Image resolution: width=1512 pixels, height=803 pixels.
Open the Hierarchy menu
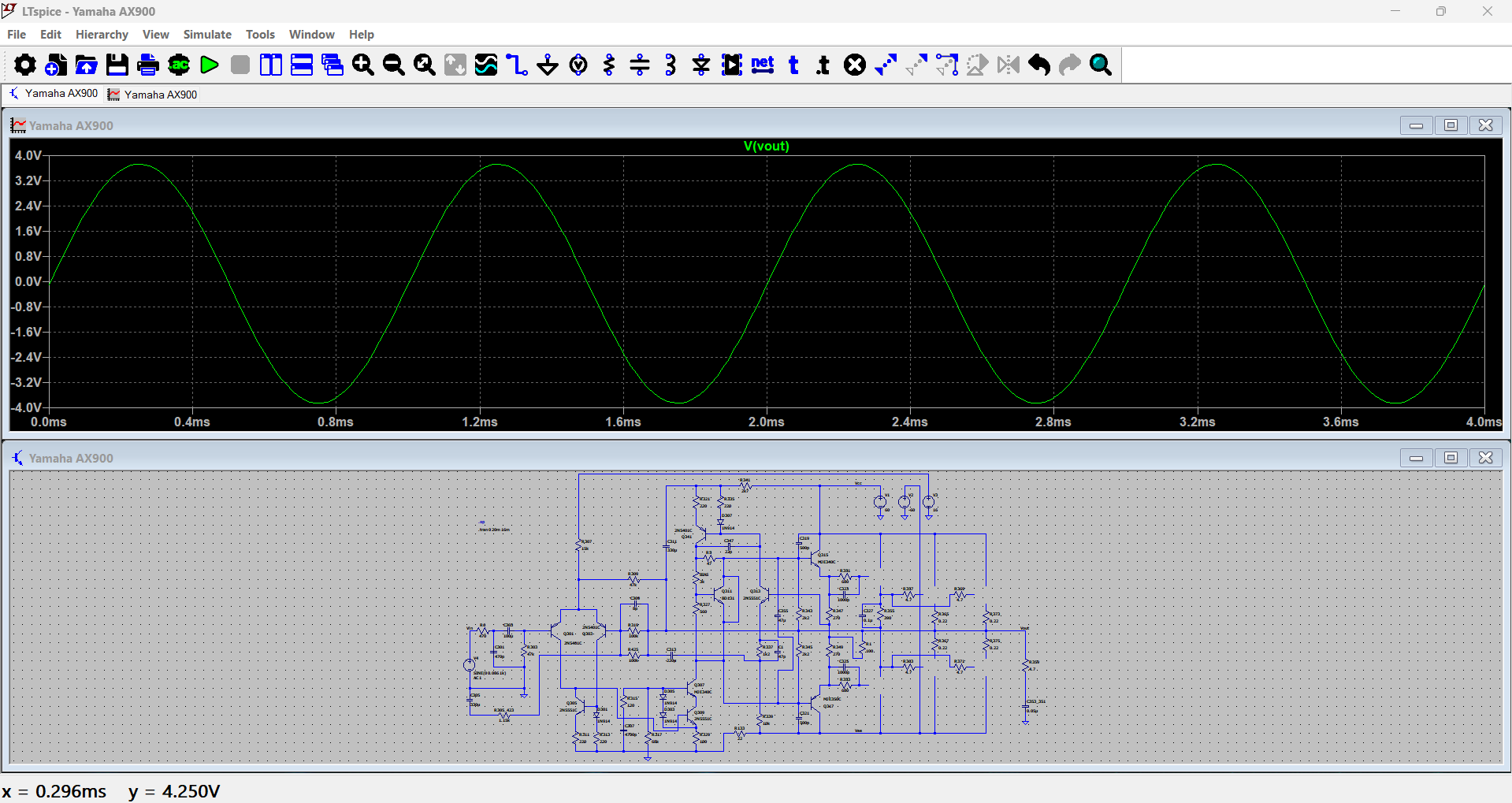click(102, 35)
